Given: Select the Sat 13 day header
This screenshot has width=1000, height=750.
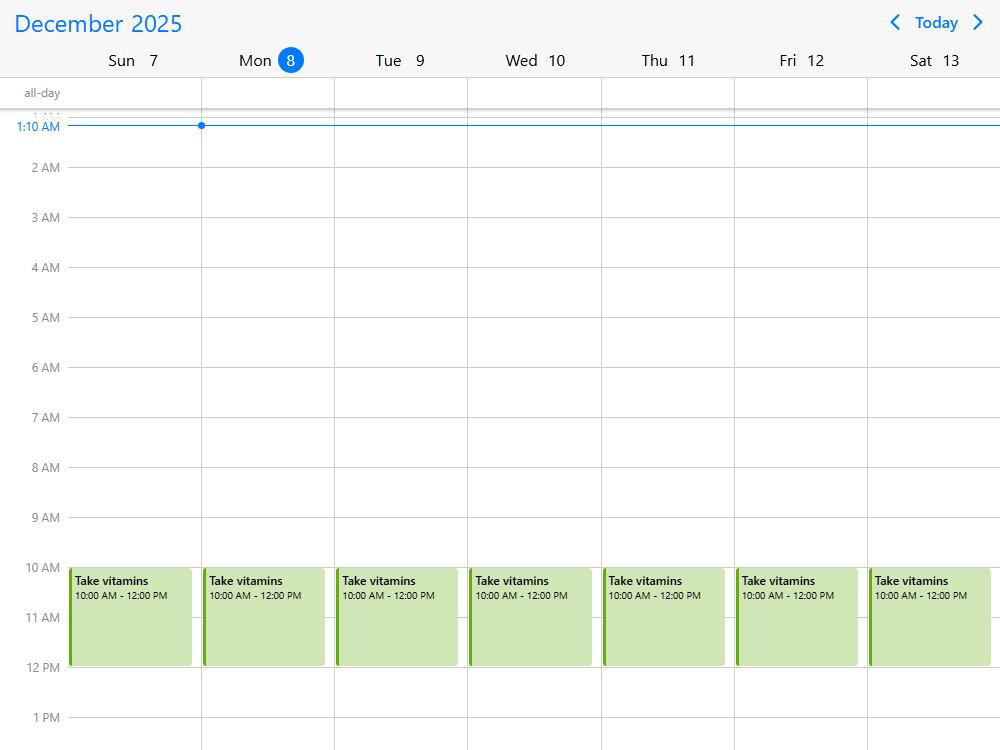Looking at the screenshot, I should tap(934, 60).
